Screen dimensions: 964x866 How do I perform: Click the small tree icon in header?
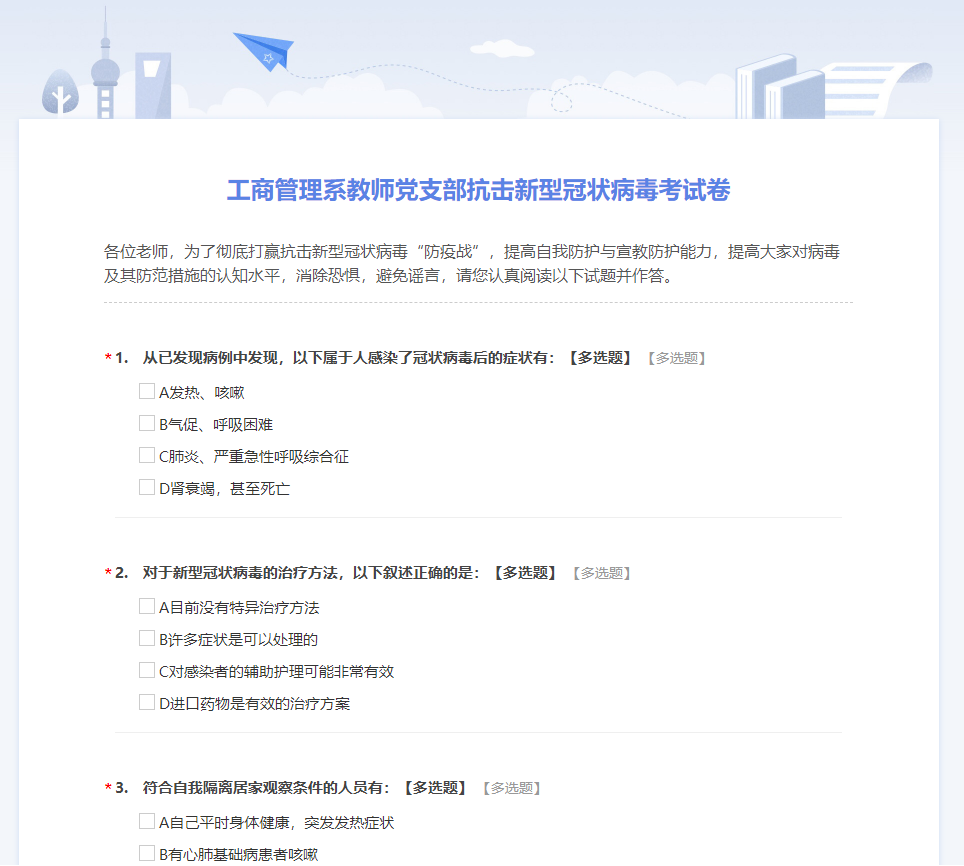pyautogui.click(x=60, y=93)
